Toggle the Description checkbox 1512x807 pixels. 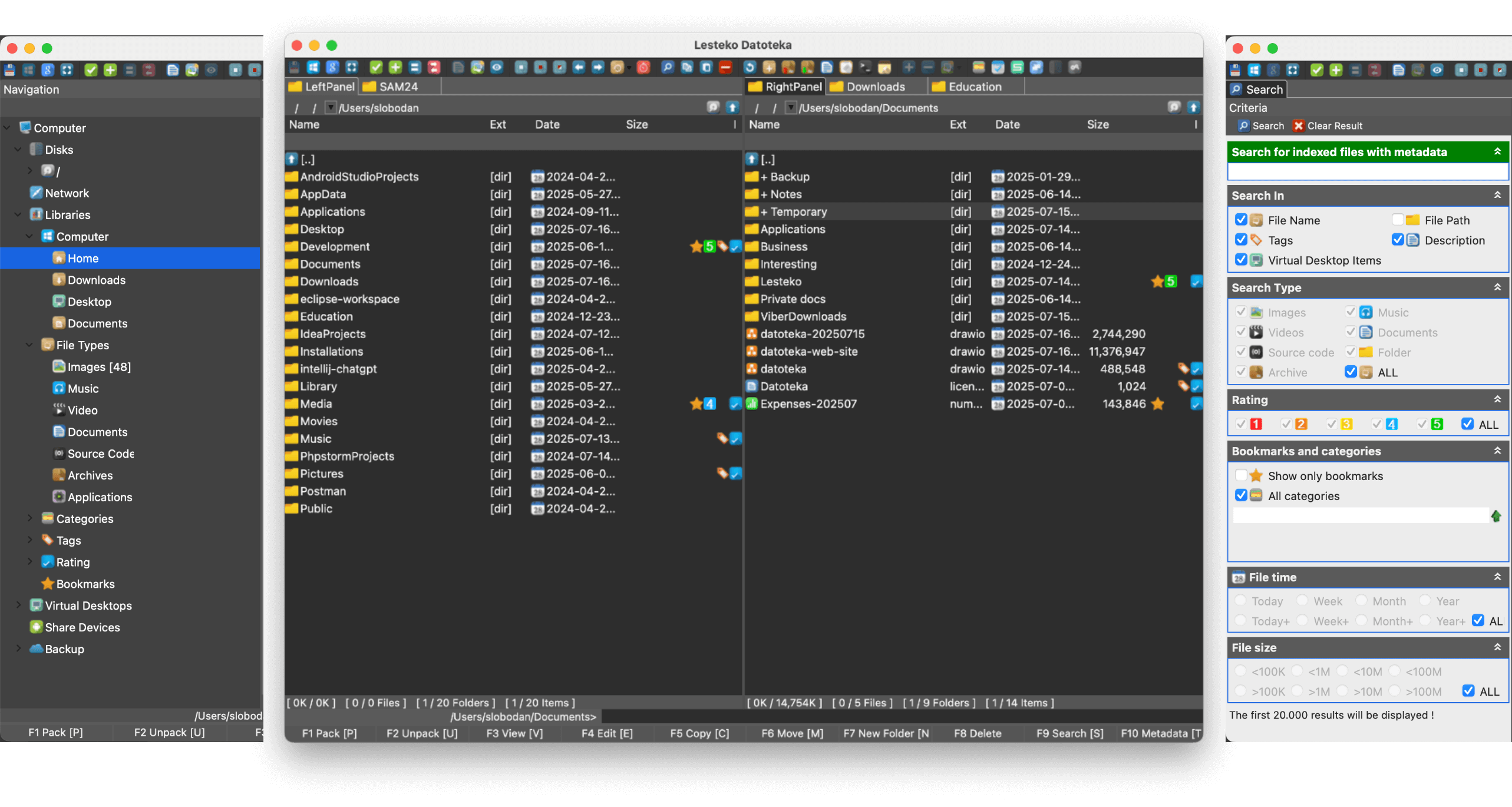point(1398,240)
